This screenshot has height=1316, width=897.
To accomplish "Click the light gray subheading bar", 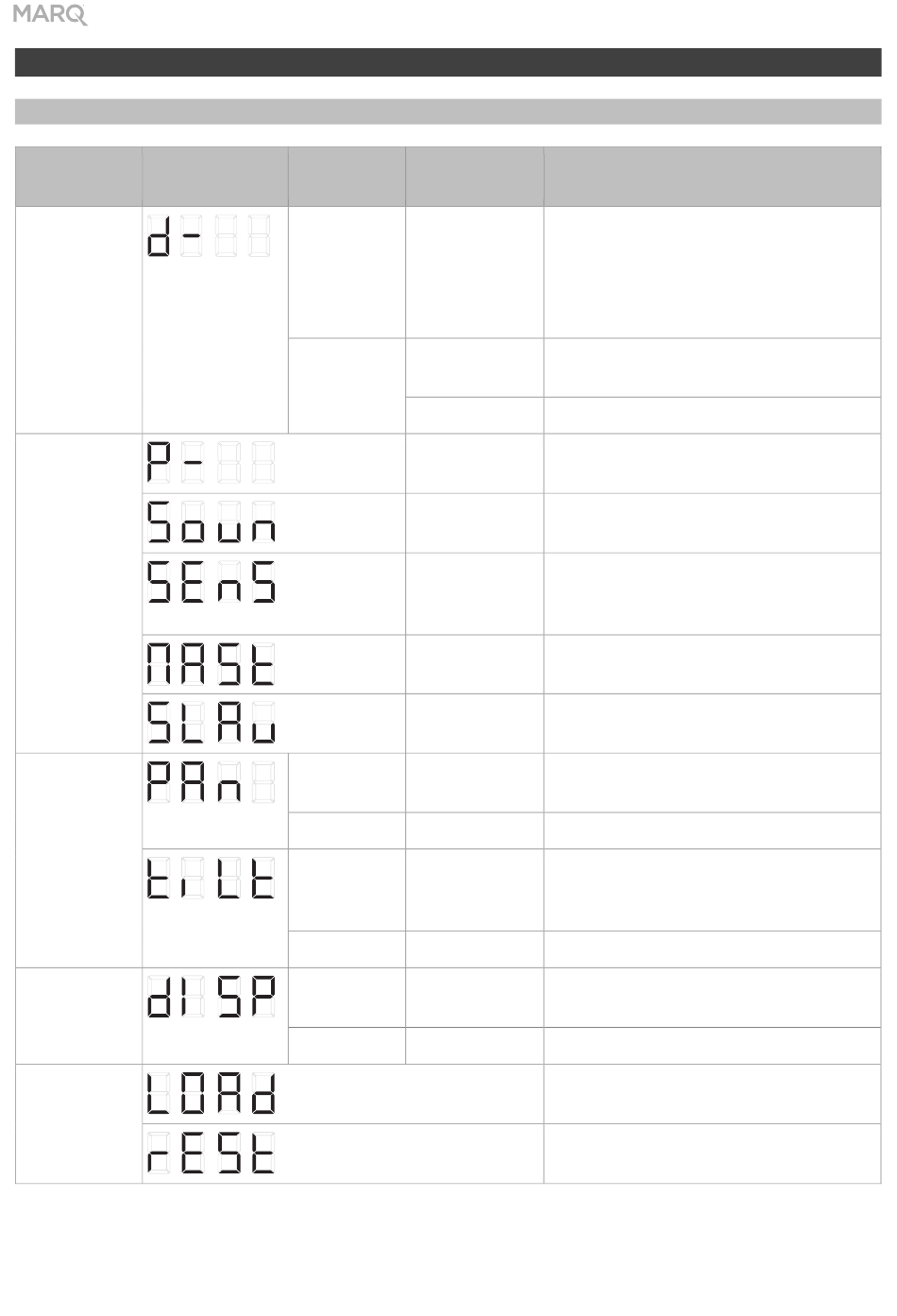I will coord(448,111).
